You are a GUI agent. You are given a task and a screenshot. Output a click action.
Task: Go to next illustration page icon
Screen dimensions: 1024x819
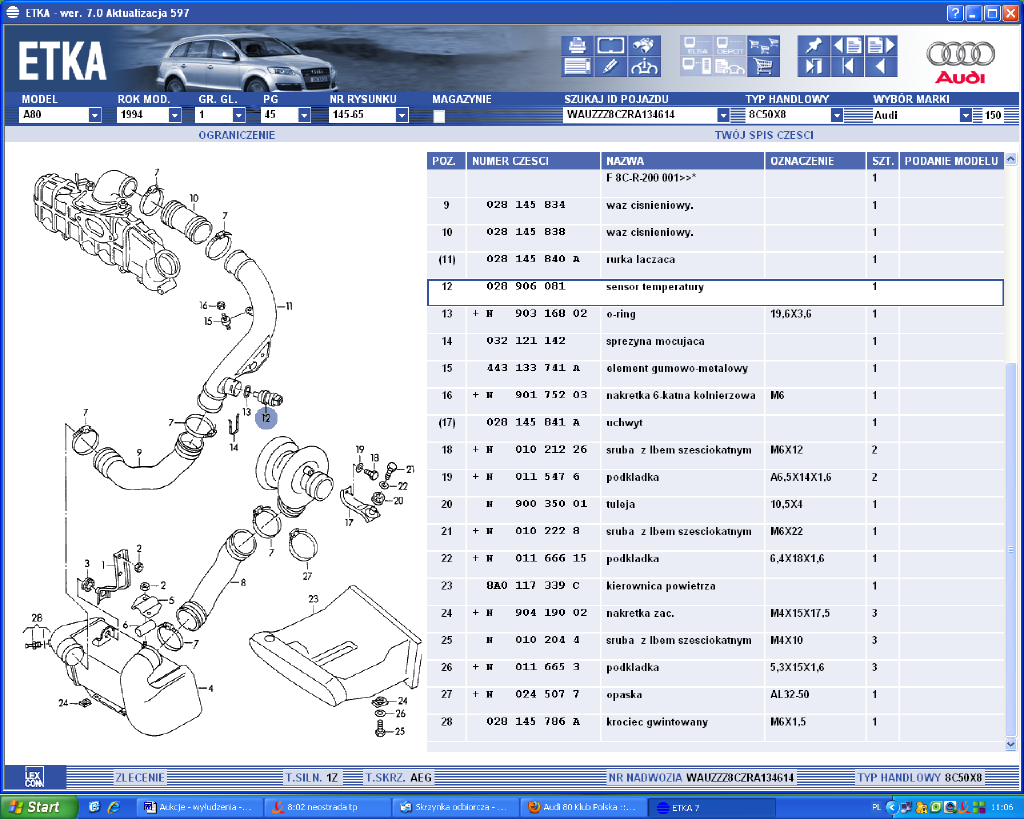[881, 45]
